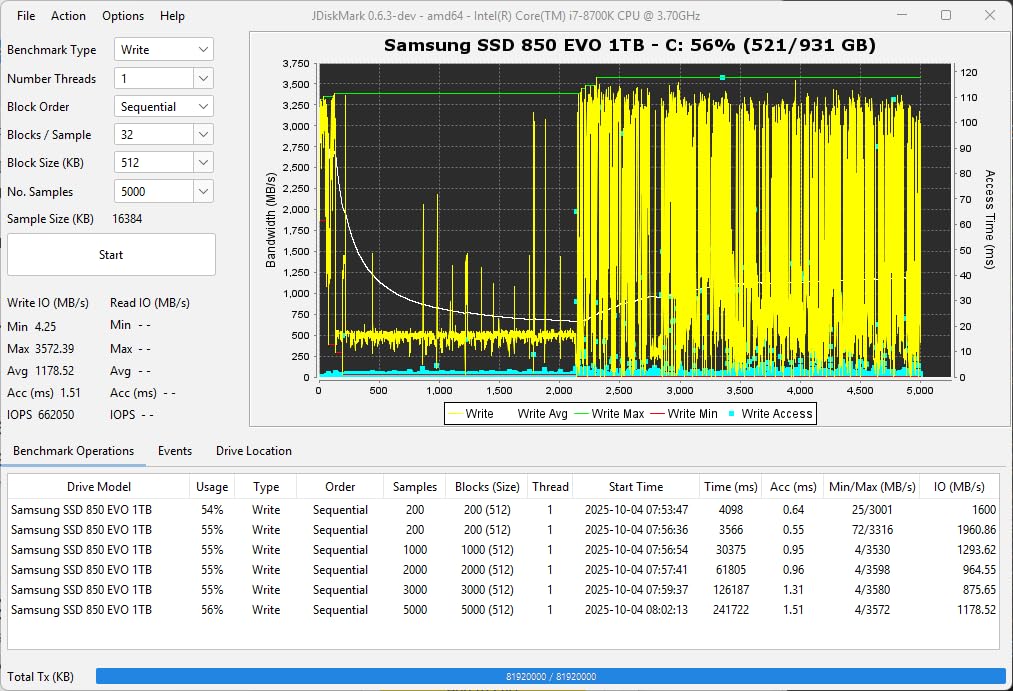Open the Block Size (KB) dropdown

pos(163,161)
